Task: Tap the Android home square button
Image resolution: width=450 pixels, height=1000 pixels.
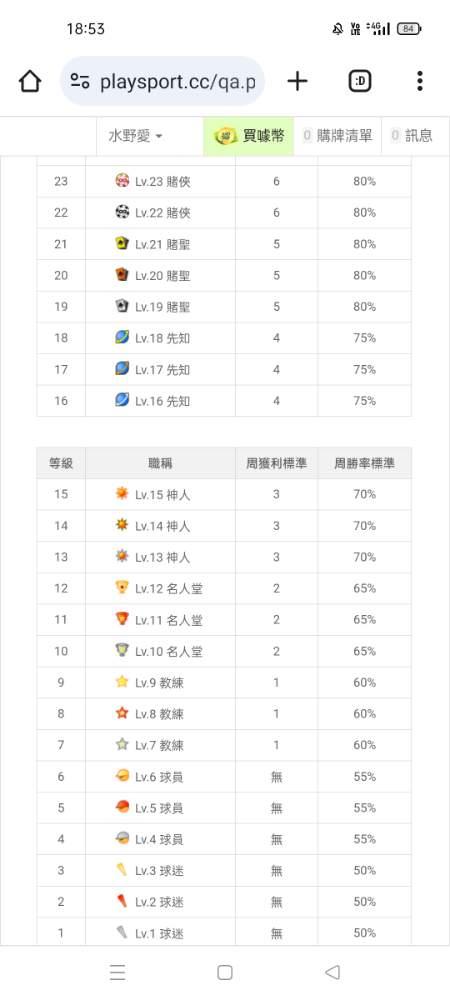Action: coord(224,972)
